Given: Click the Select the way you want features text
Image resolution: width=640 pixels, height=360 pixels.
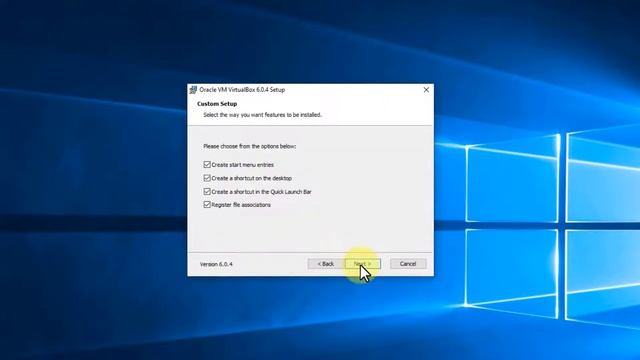Looking at the screenshot, I should pyautogui.click(x=262, y=115).
